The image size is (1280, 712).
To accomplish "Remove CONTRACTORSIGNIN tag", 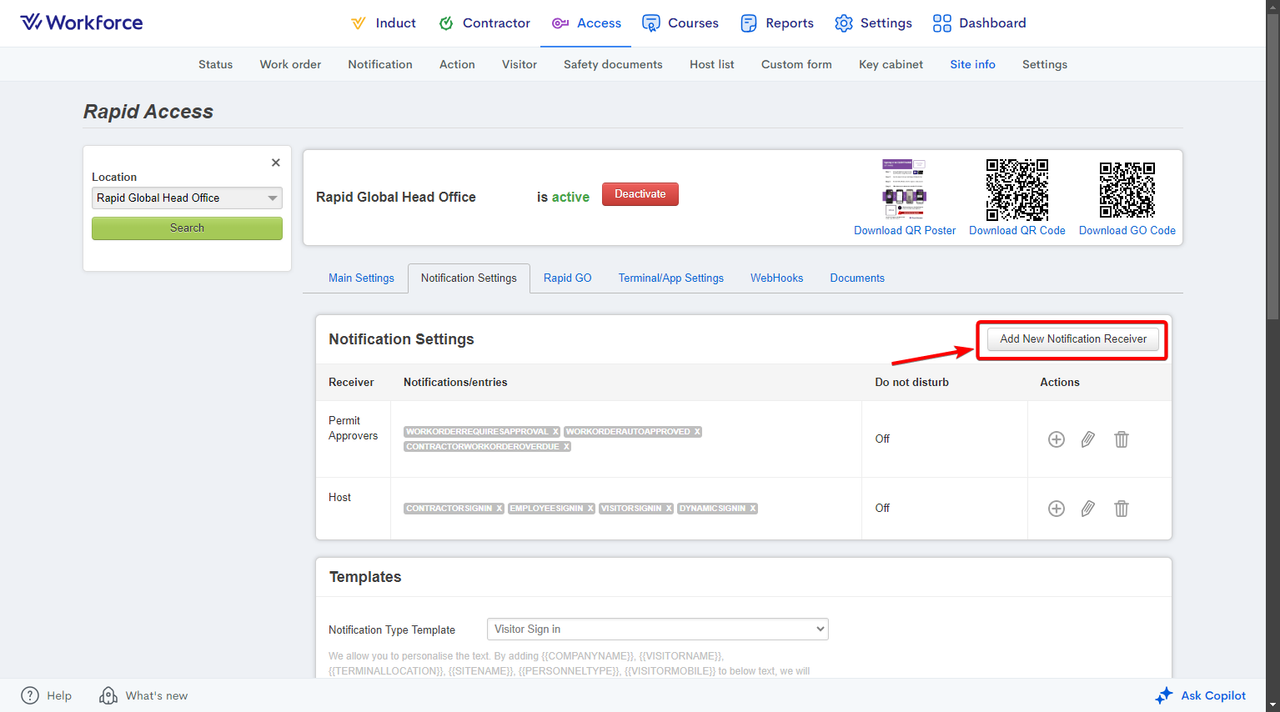I will 499,509.
